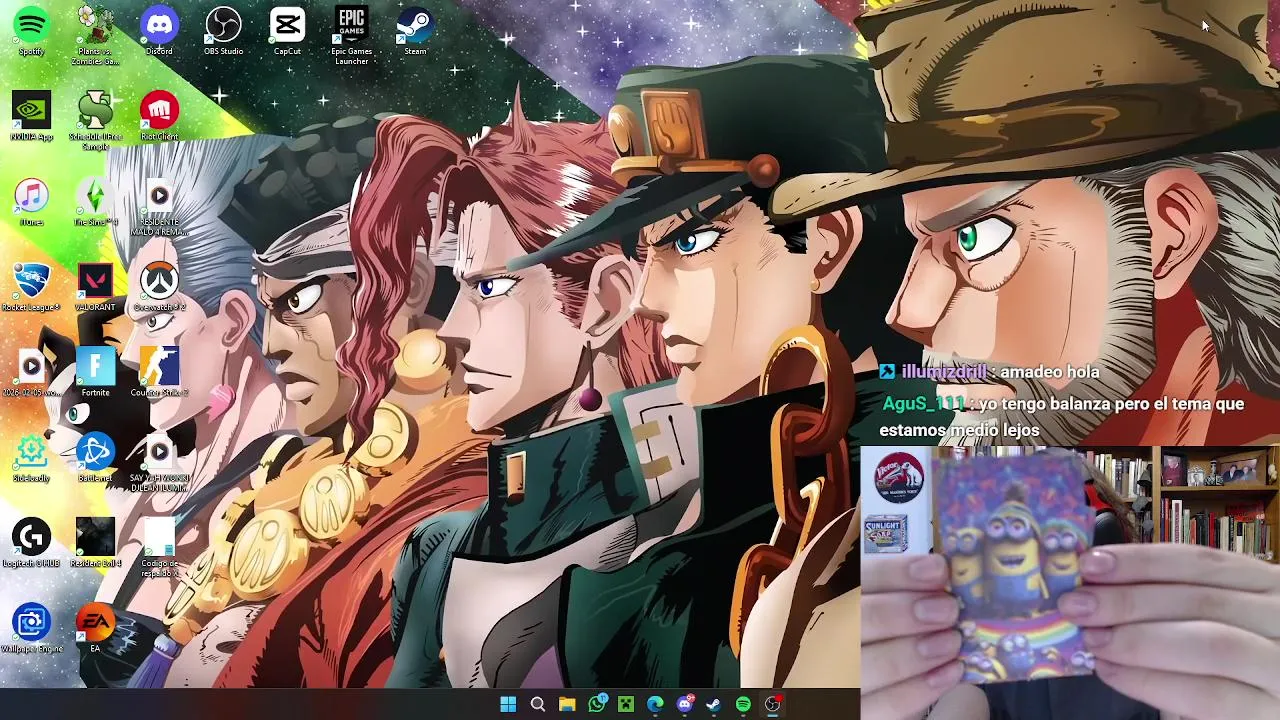Click the OBS Studio taskbar icon
1280x720 pixels.
773,704
